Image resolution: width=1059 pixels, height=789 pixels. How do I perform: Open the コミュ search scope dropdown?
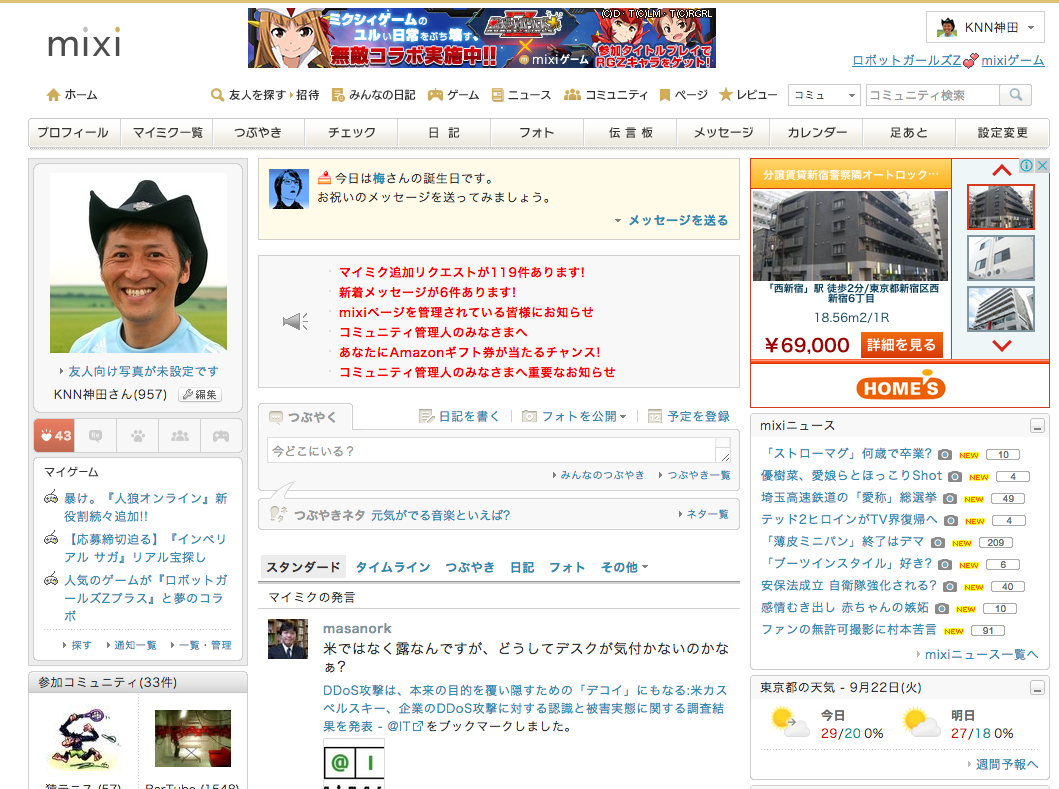click(x=824, y=95)
